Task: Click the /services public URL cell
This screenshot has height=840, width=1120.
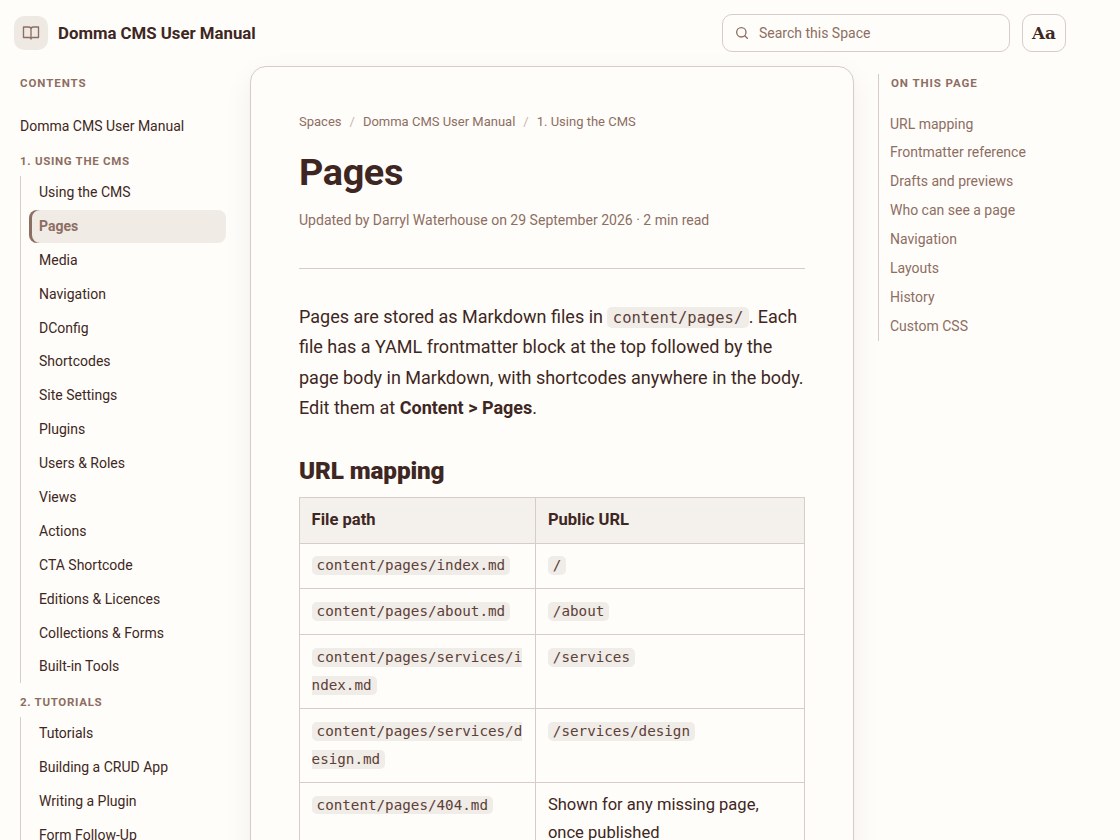Action: (x=669, y=671)
